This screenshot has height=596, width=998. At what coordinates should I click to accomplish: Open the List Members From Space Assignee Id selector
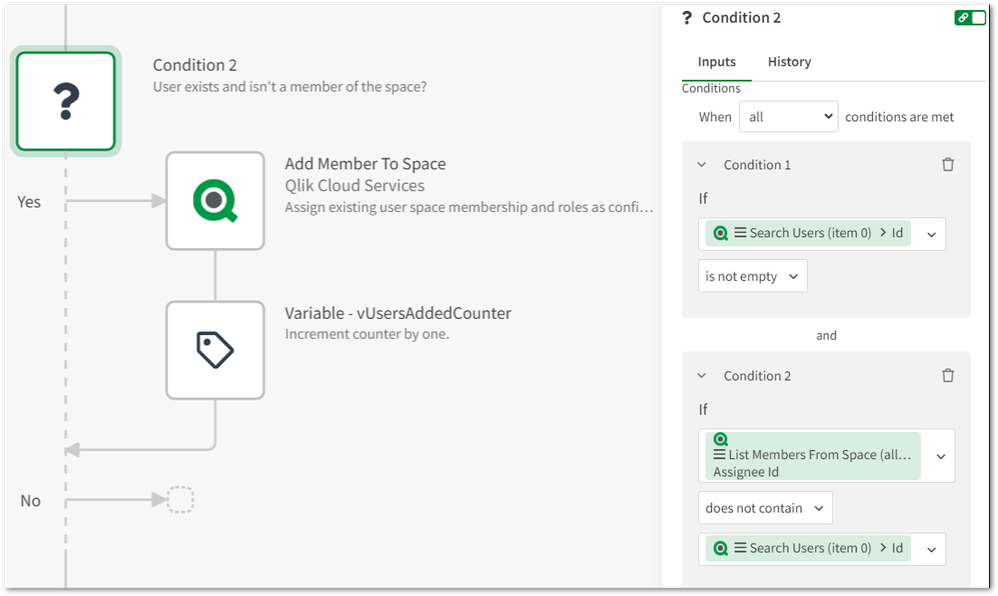939,455
